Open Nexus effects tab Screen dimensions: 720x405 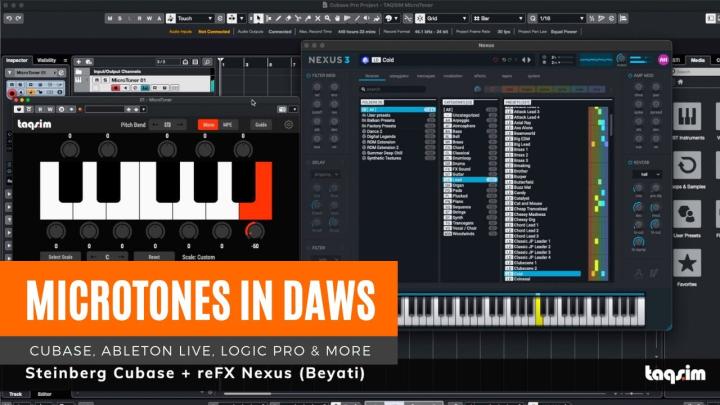(480, 76)
